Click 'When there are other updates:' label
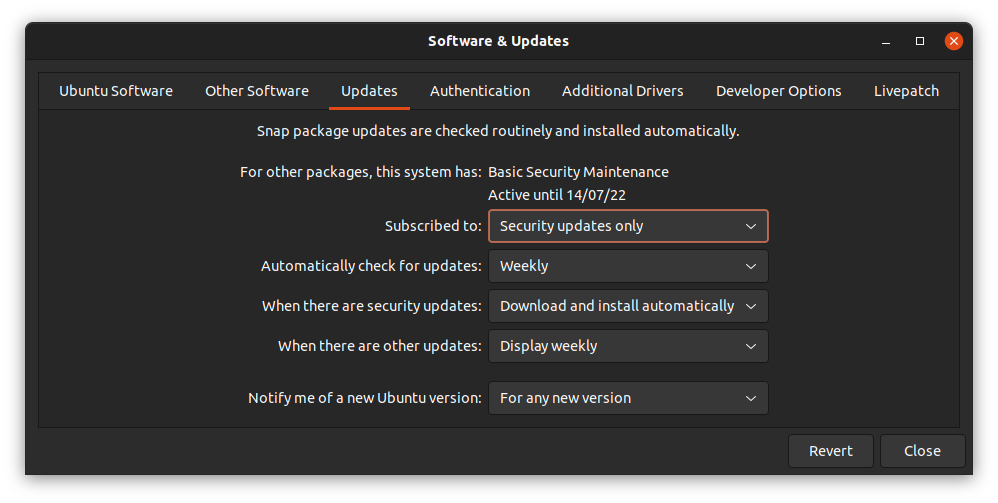The width and height of the screenshot is (998, 503). (x=380, y=346)
